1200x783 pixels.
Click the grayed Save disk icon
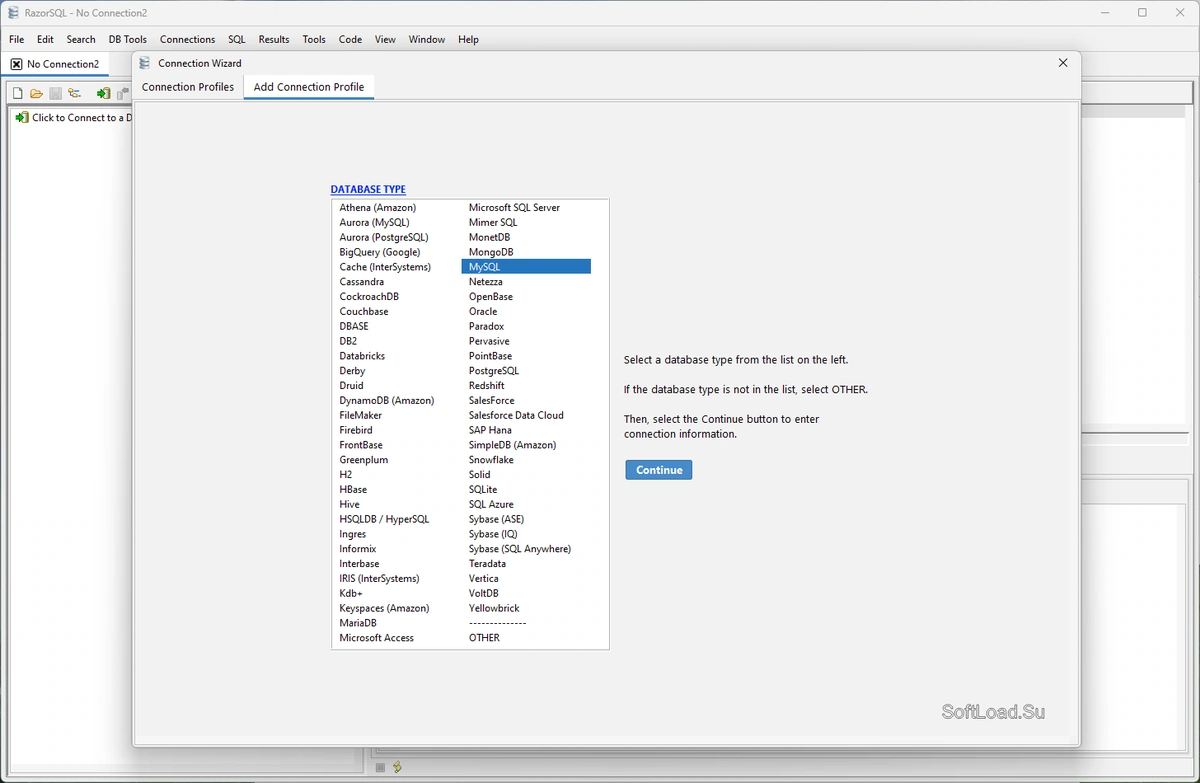(55, 93)
